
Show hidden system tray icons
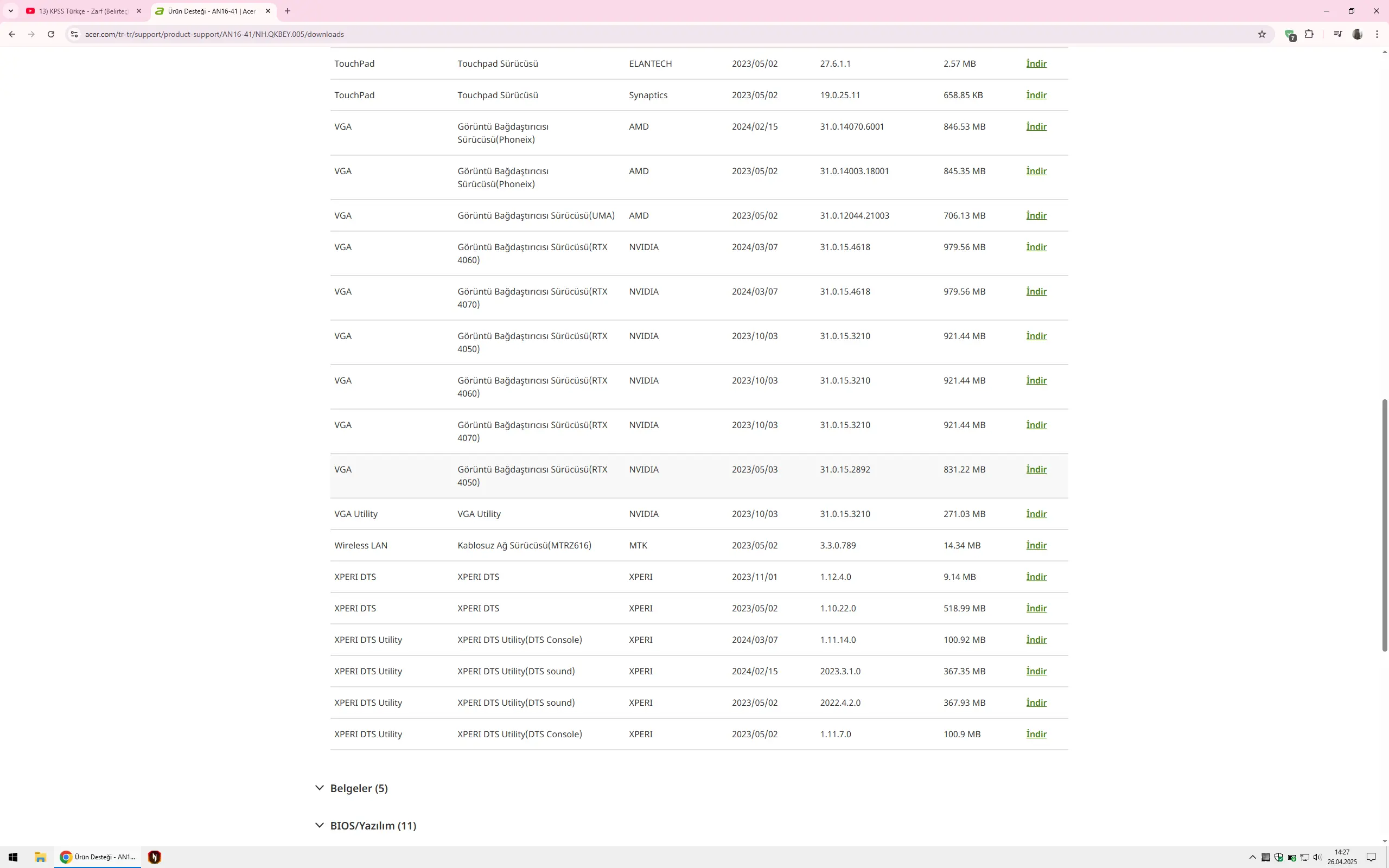click(1252, 857)
